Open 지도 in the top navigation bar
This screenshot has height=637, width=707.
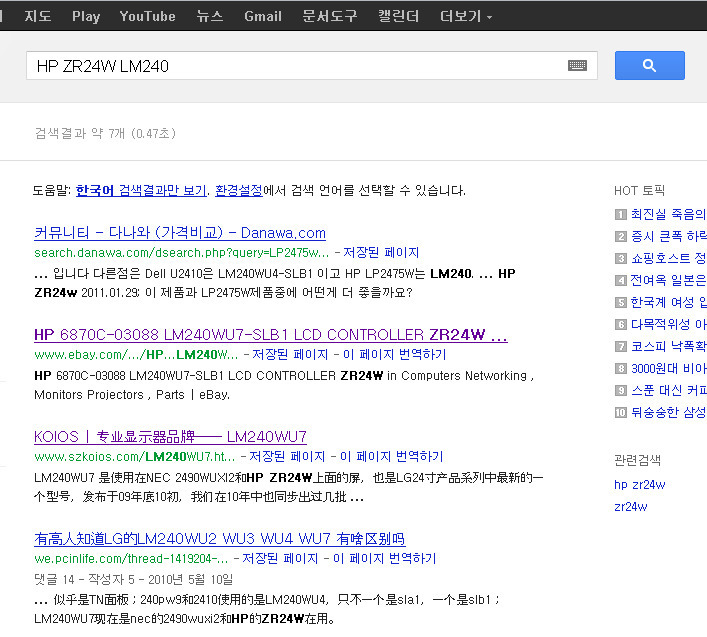pos(38,16)
